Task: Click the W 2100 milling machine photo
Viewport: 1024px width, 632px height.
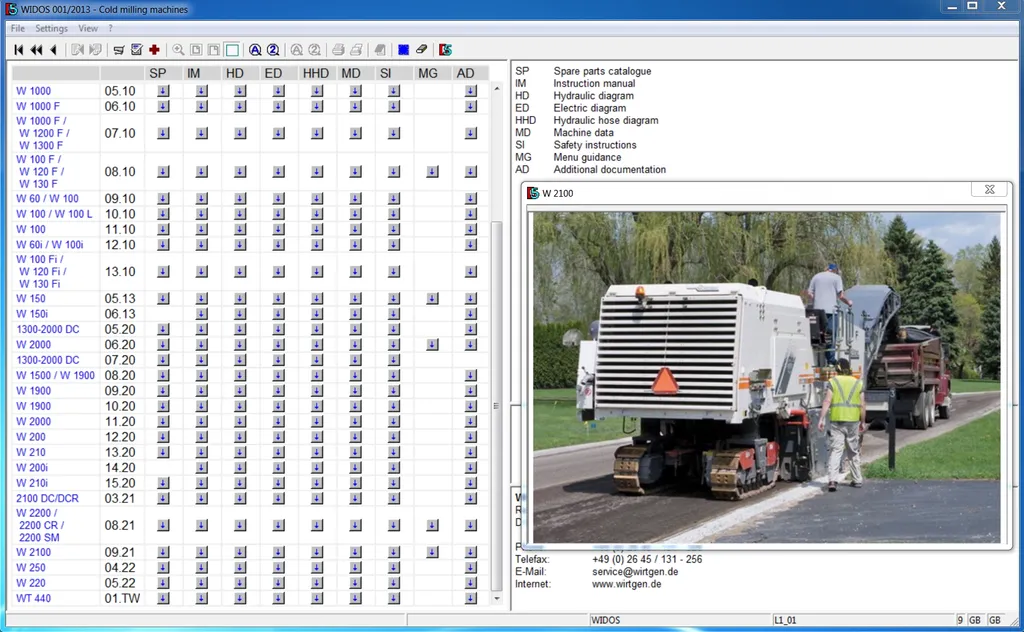Action: point(767,377)
